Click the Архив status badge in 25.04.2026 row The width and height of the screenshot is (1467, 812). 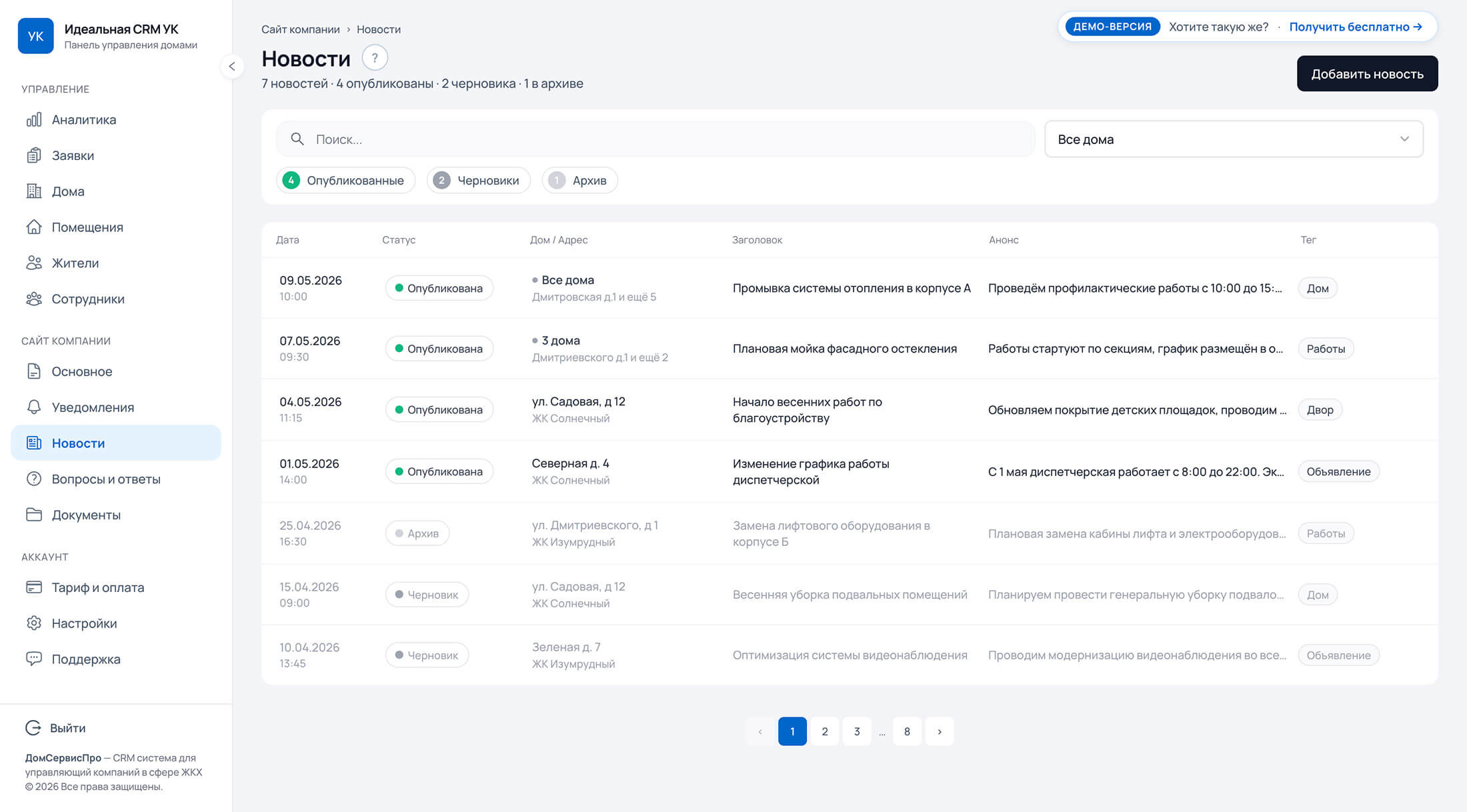click(417, 533)
